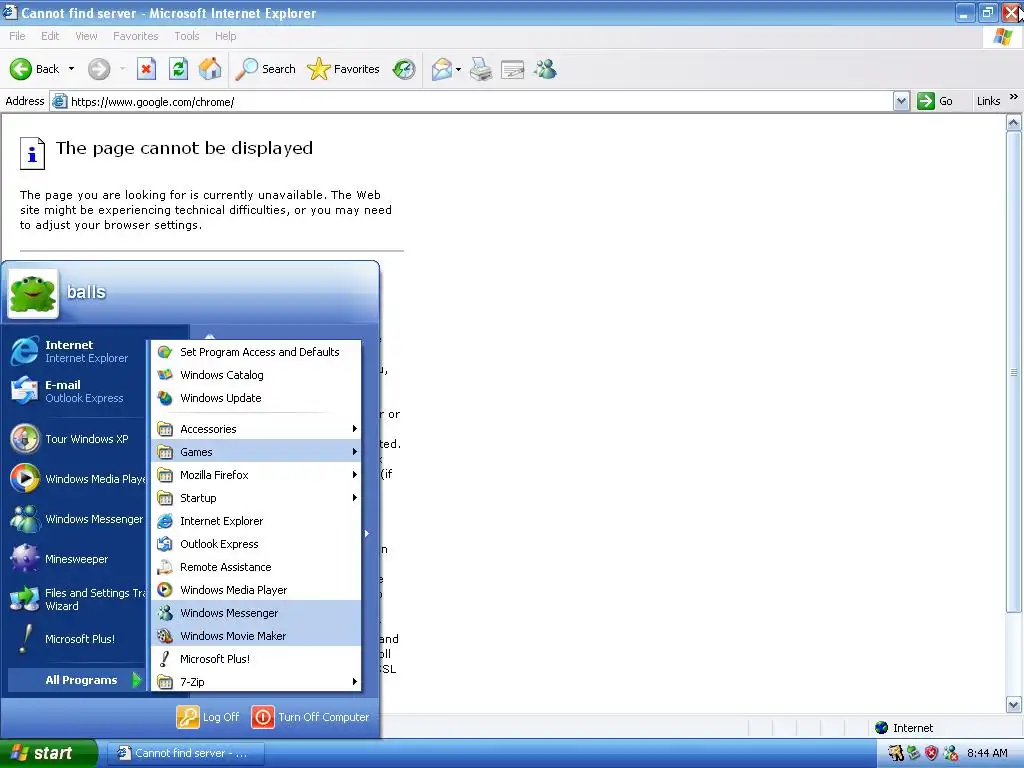Open Search from the IE toolbar
The height and width of the screenshot is (768, 1024).
coord(265,69)
